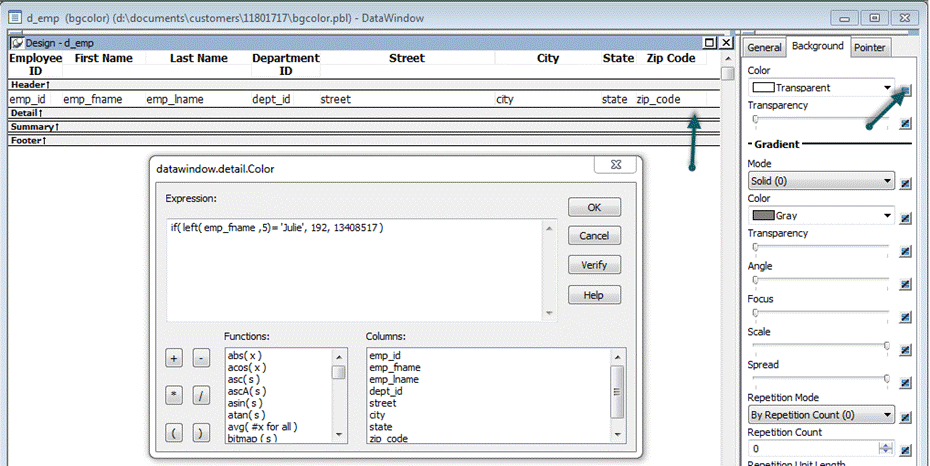Click expression icon beside Mode dropdown

point(905,184)
